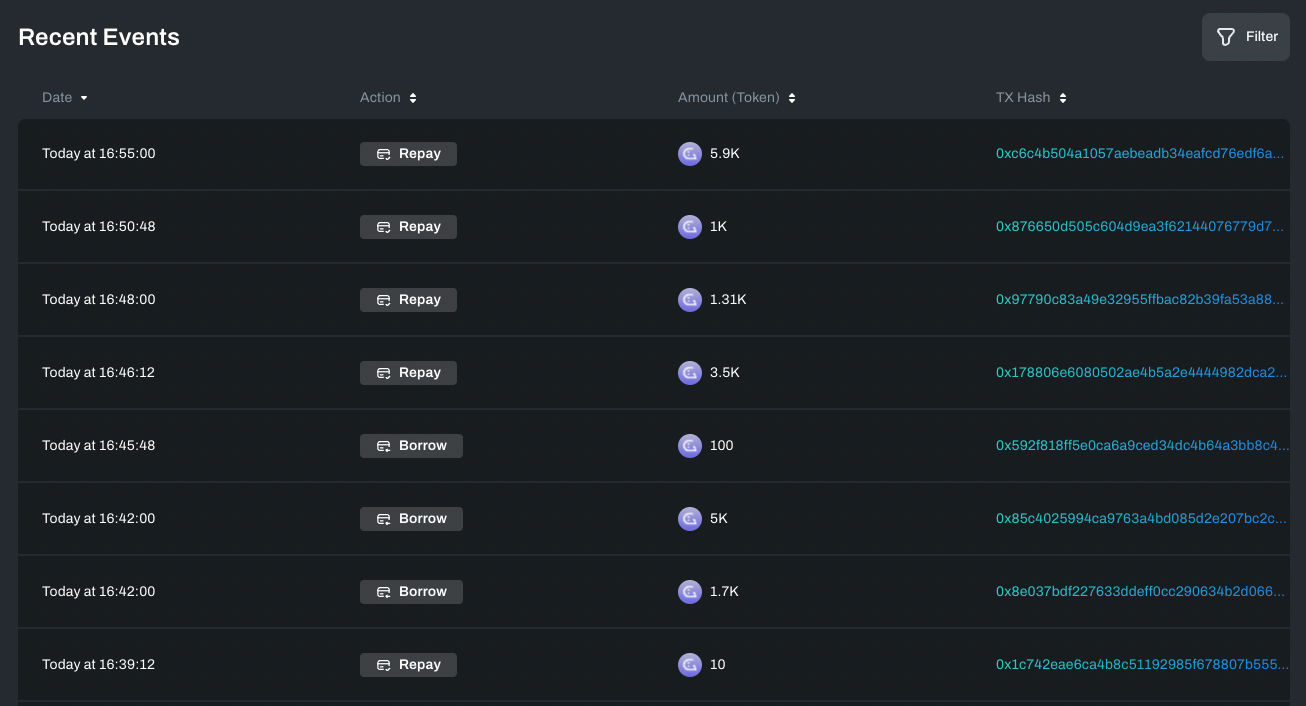The image size is (1306, 706).
Task: Click the Repay badge at 16:46:12
Action: (x=408, y=373)
